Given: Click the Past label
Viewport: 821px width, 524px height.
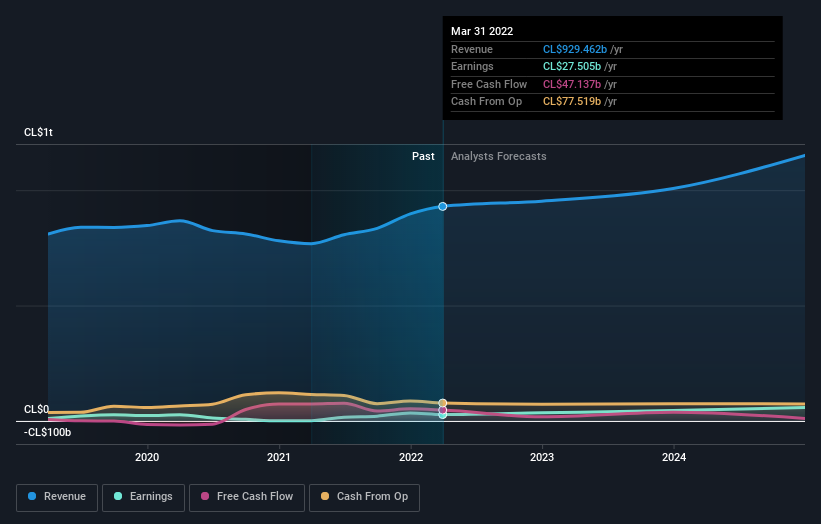Looking at the screenshot, I should point(423,156).
